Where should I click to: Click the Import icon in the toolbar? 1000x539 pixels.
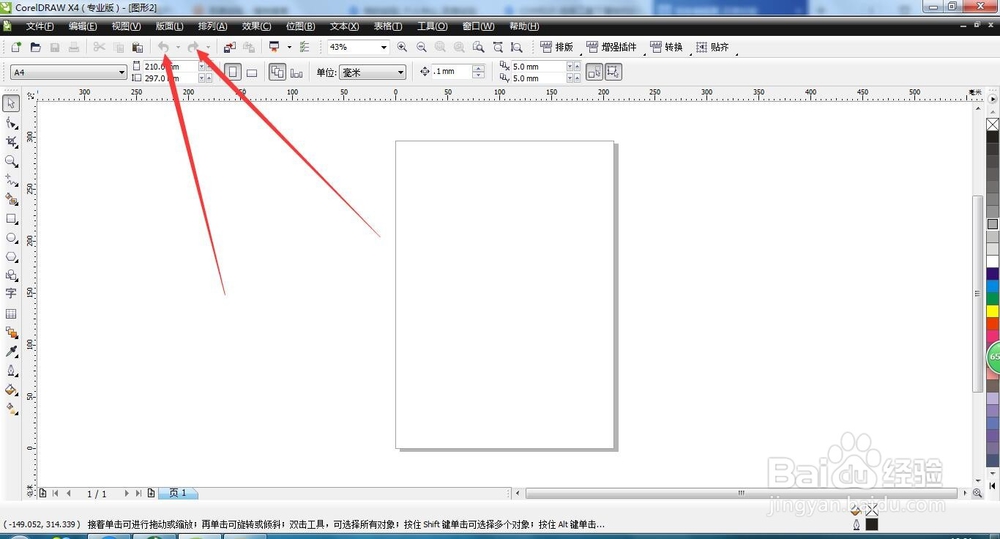point(230,47)
